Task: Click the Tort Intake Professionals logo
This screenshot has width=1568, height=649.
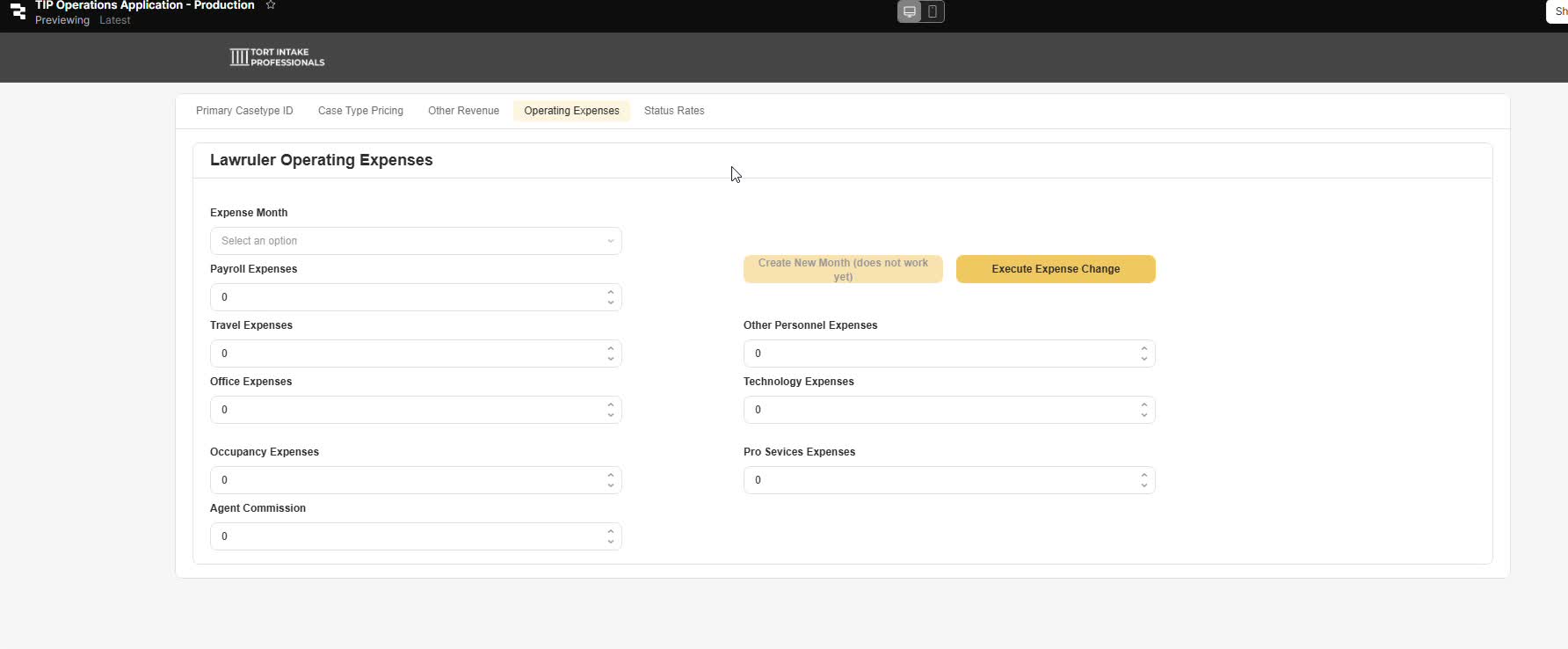Action: click(277, 57)
